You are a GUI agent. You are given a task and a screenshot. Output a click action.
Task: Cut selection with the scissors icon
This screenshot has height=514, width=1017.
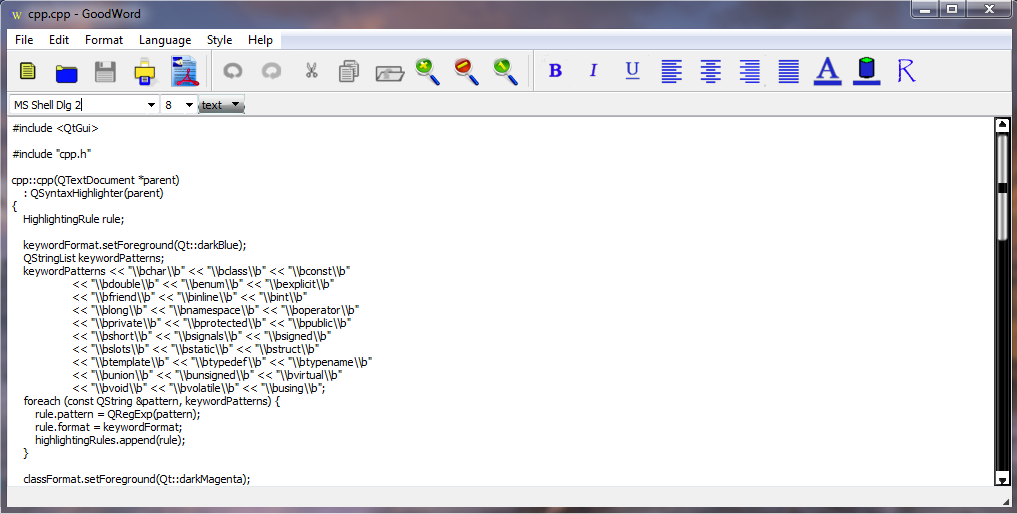click(311, 70)
